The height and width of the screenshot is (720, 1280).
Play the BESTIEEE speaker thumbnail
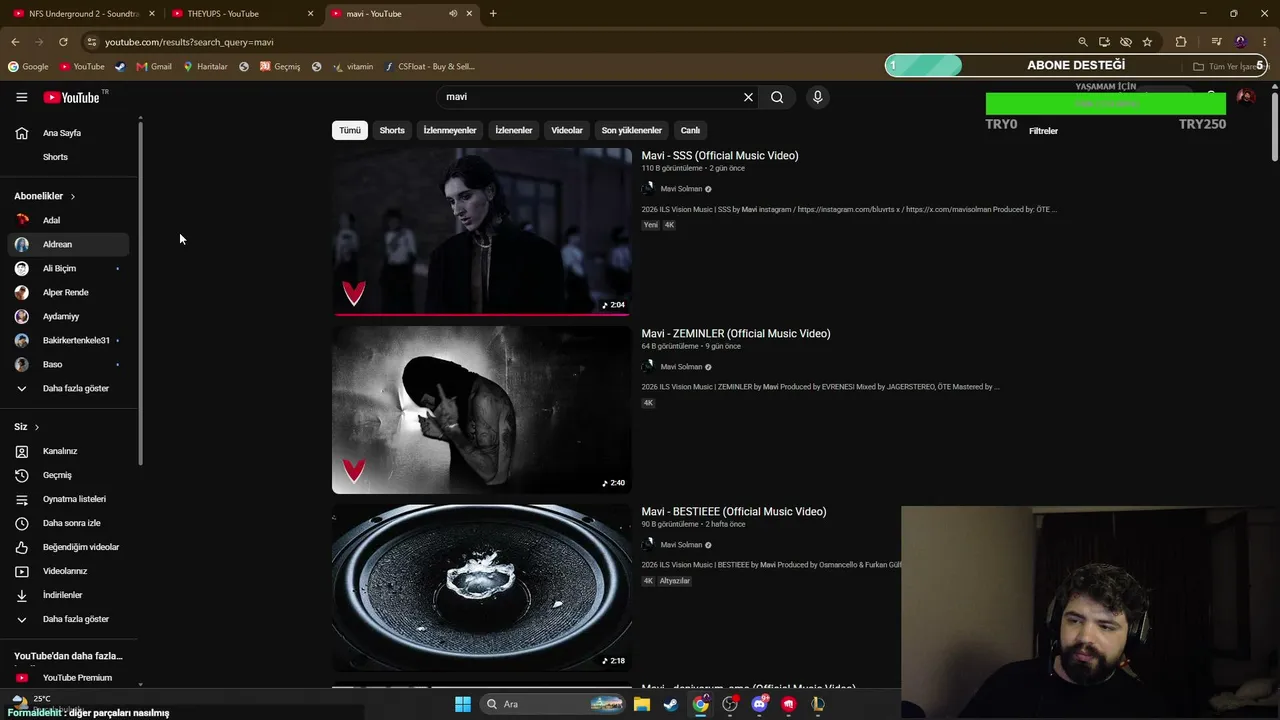pyautogui.click(x=482, y=588)
